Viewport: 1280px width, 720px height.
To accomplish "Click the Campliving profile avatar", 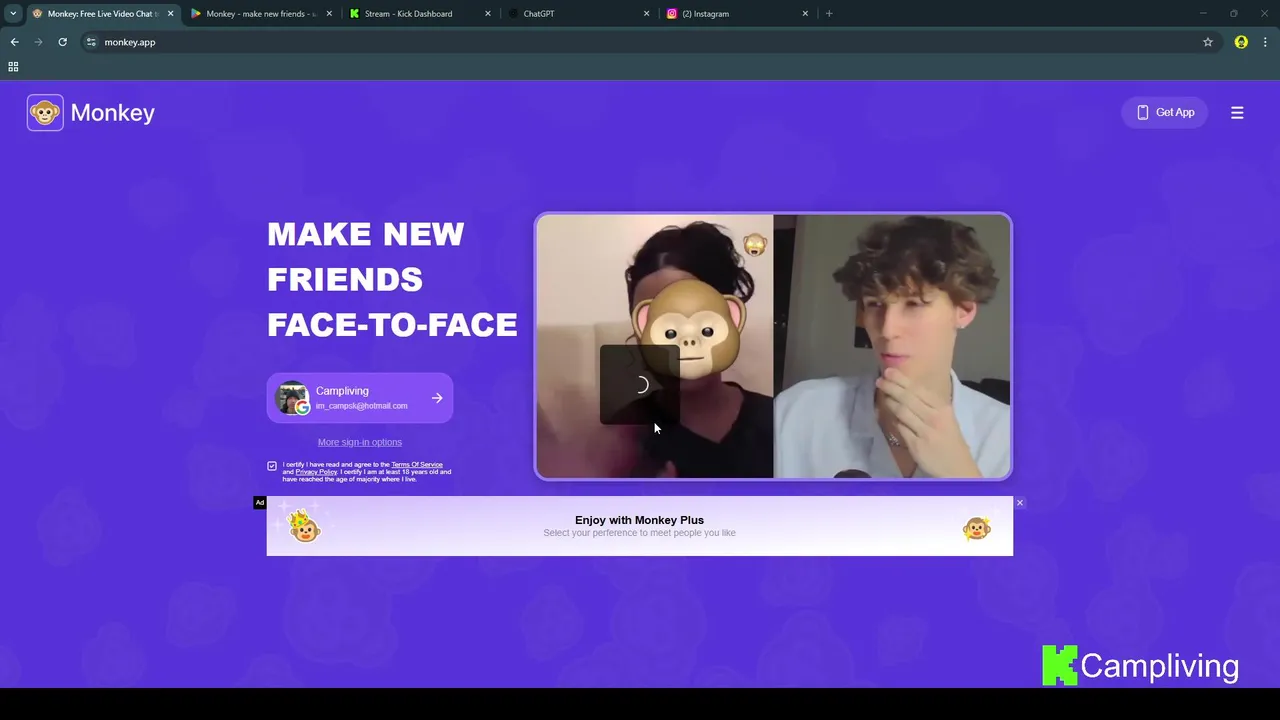I will [292, 398].
